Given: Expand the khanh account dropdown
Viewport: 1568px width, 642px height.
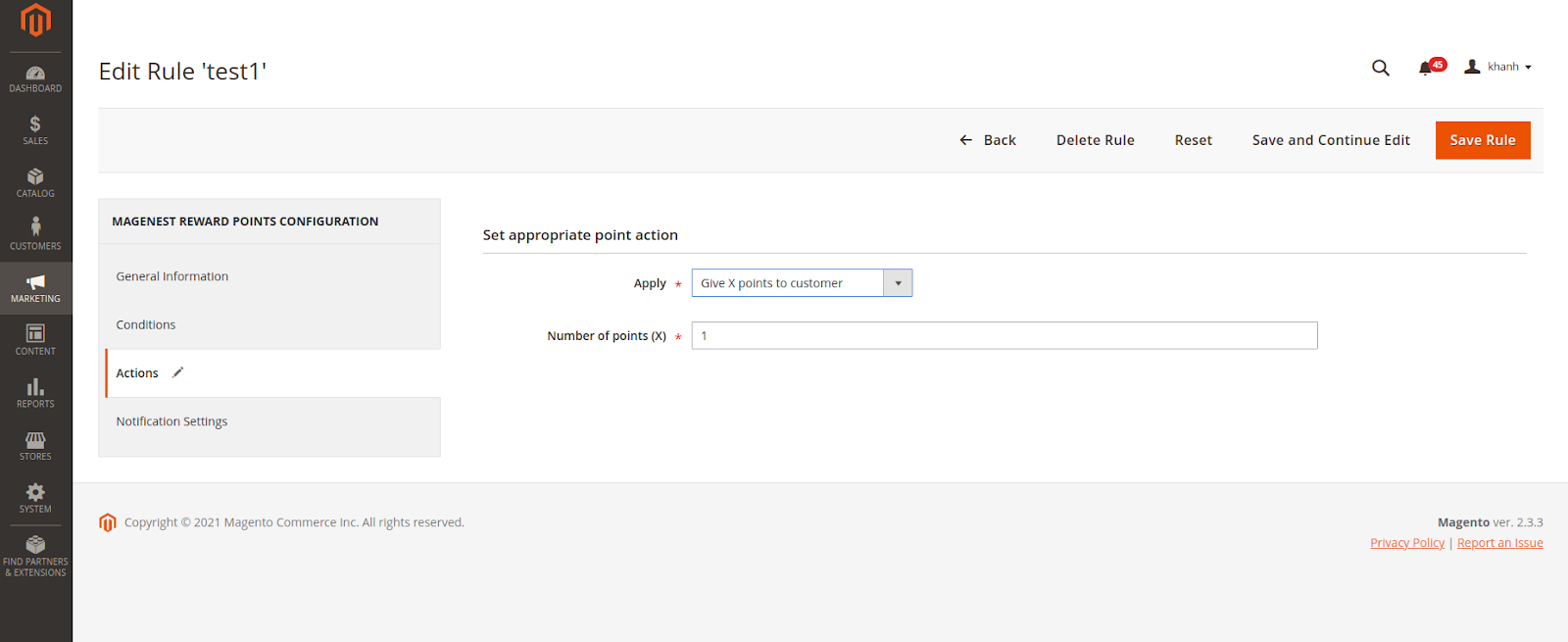Looking at the screenshot, I should point(1498,67).
